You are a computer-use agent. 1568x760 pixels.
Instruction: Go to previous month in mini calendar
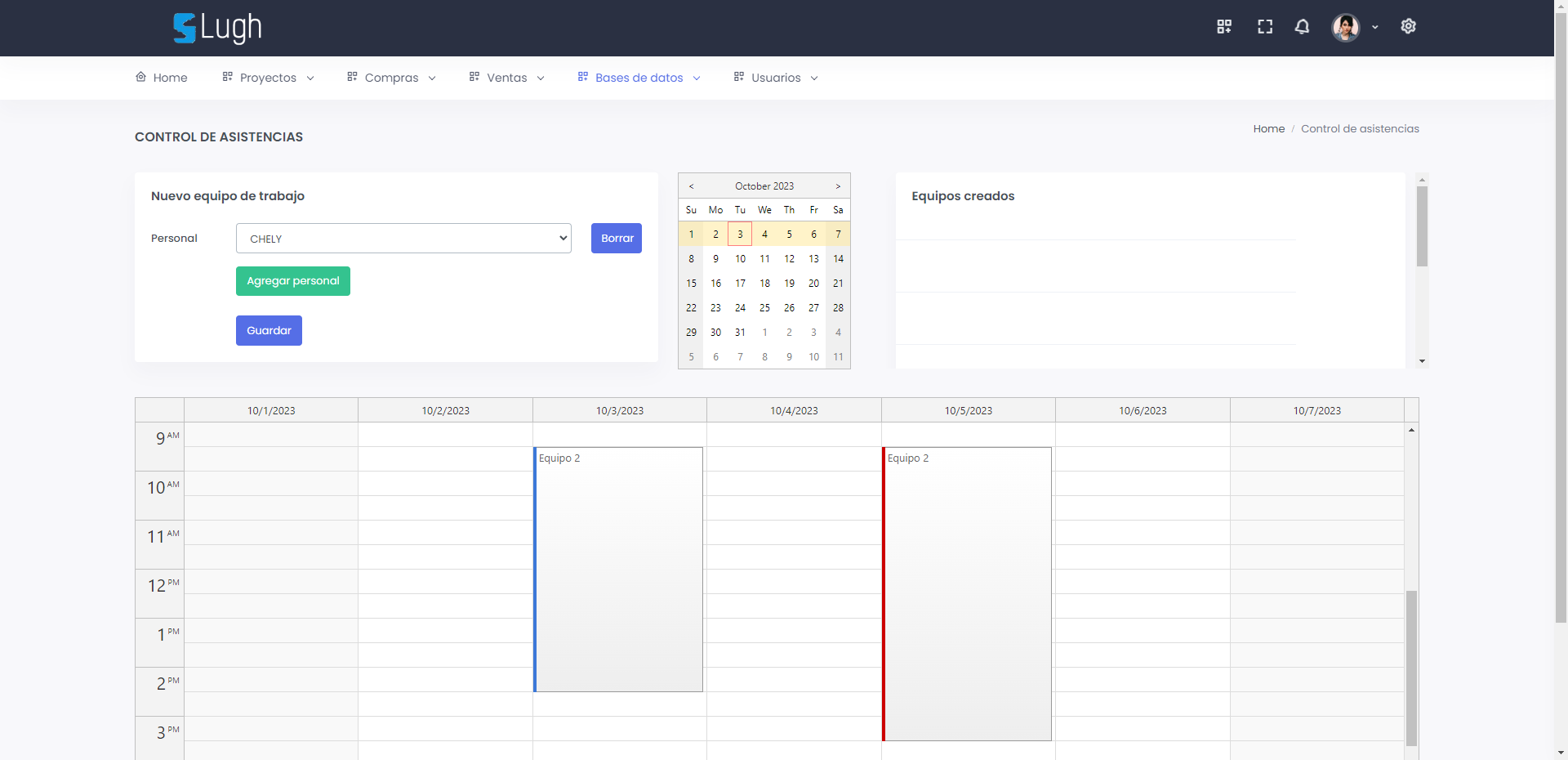click(x=691, y=186)
